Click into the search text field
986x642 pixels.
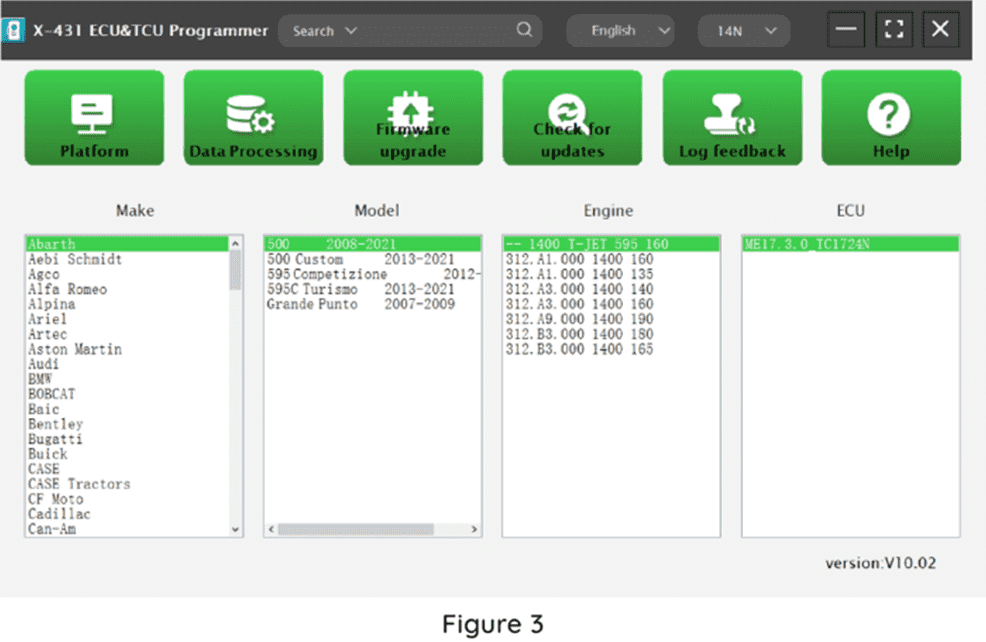click(x=437, y=31)
